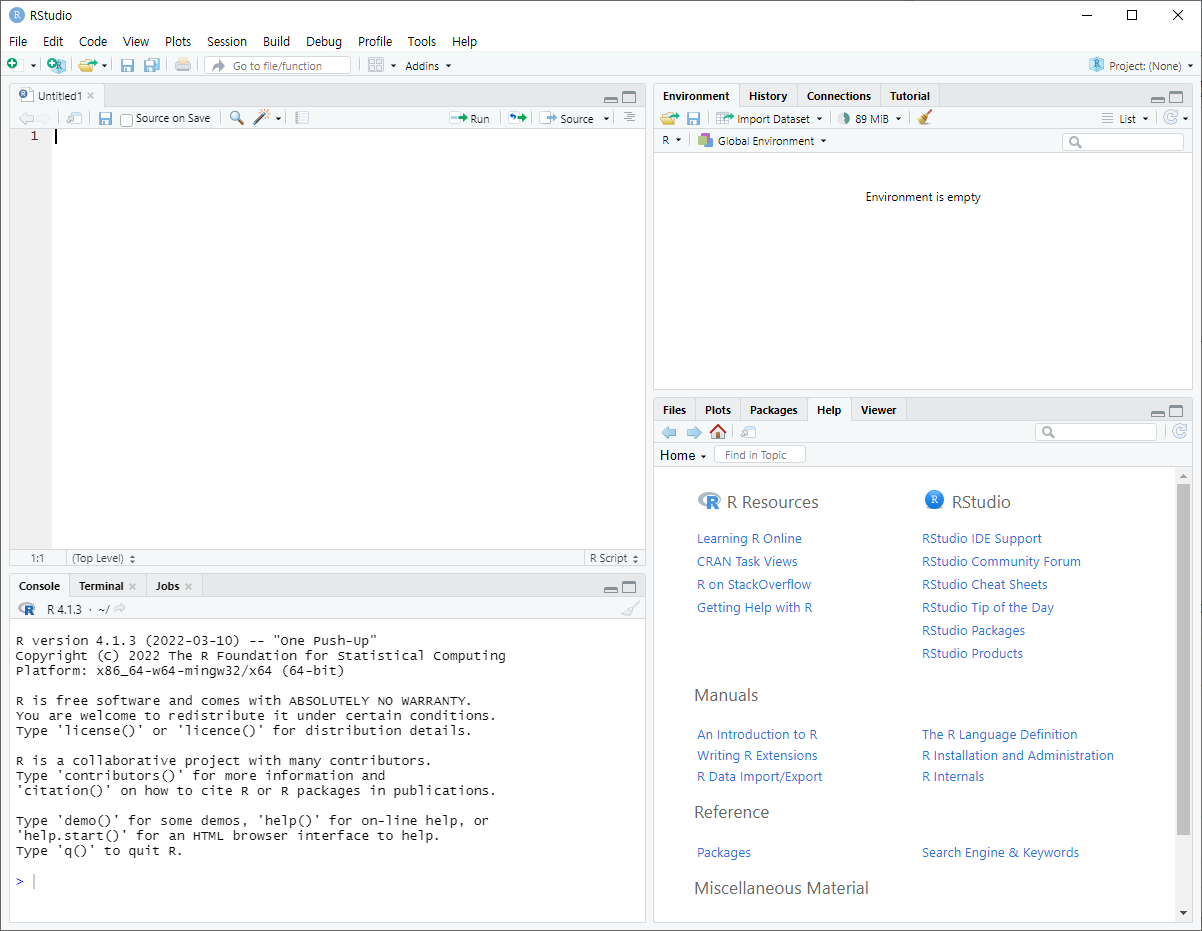Save workspace icon in Environment pane
The height and width of the screenshot is (931, 1202).
[693, 118]
